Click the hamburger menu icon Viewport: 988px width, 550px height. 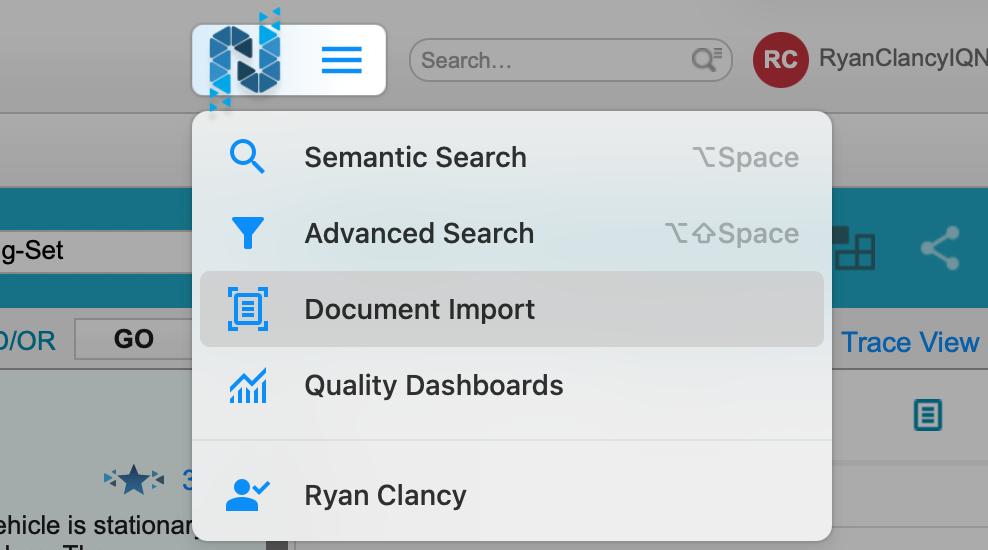point(341,61)
